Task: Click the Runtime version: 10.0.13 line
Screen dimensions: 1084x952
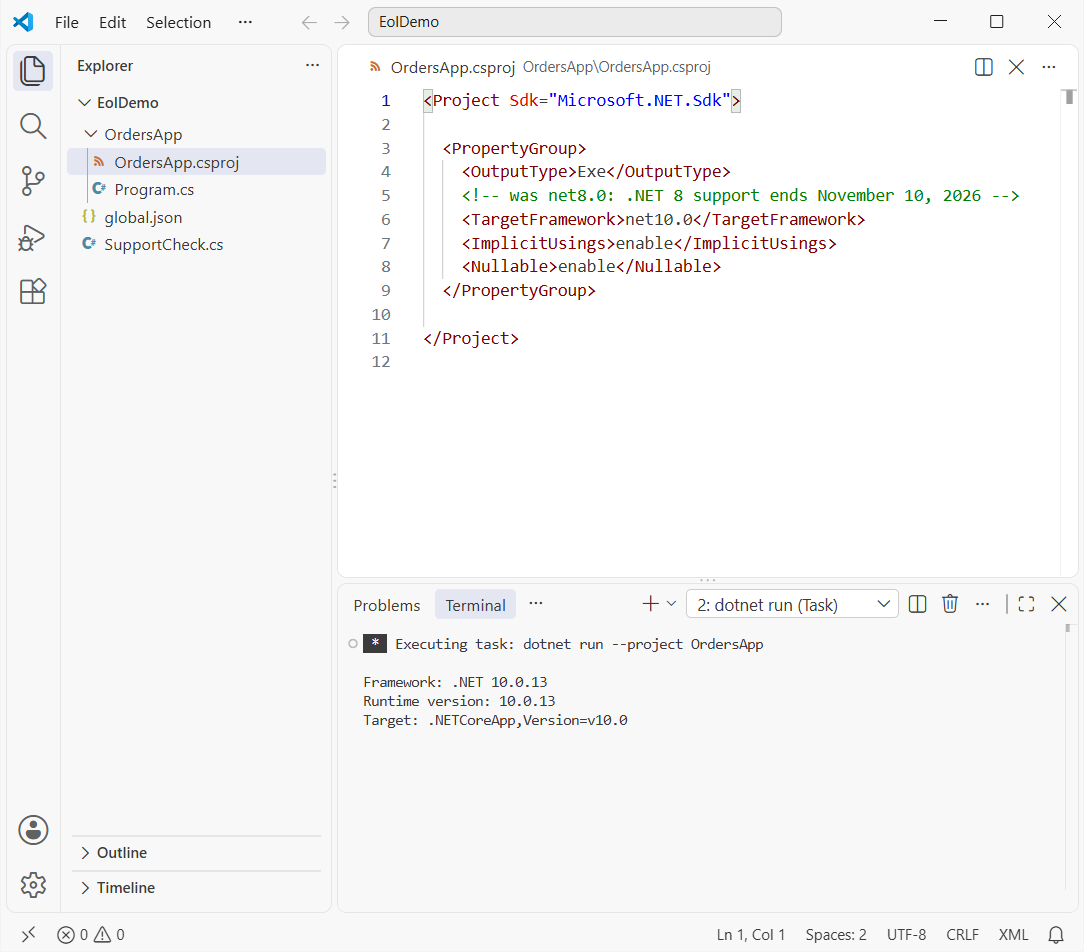Action: tap(459, 701)
